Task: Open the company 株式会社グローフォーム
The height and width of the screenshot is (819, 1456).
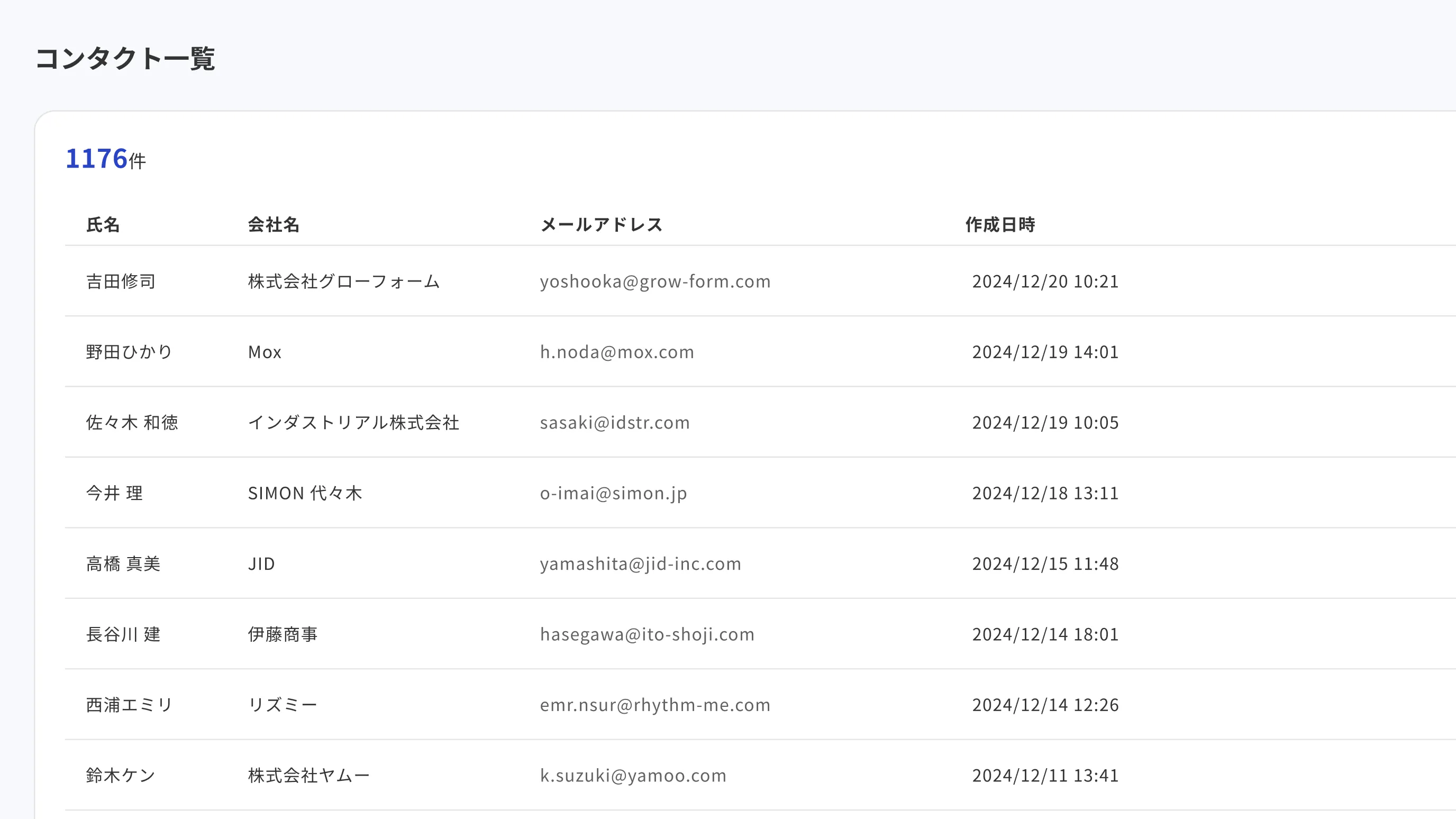Action: click(x=344, y=281)
